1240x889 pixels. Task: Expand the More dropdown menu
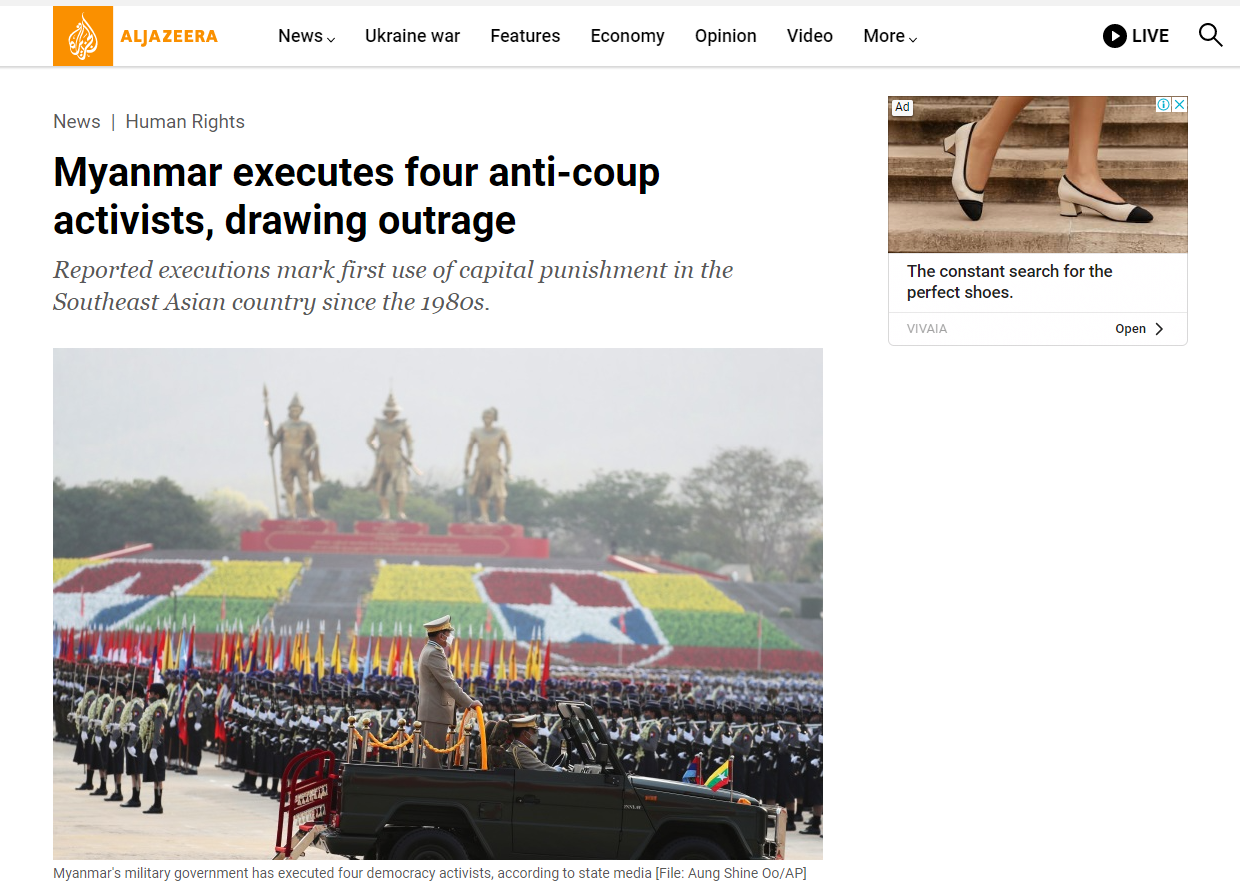(x=890, y=36)
